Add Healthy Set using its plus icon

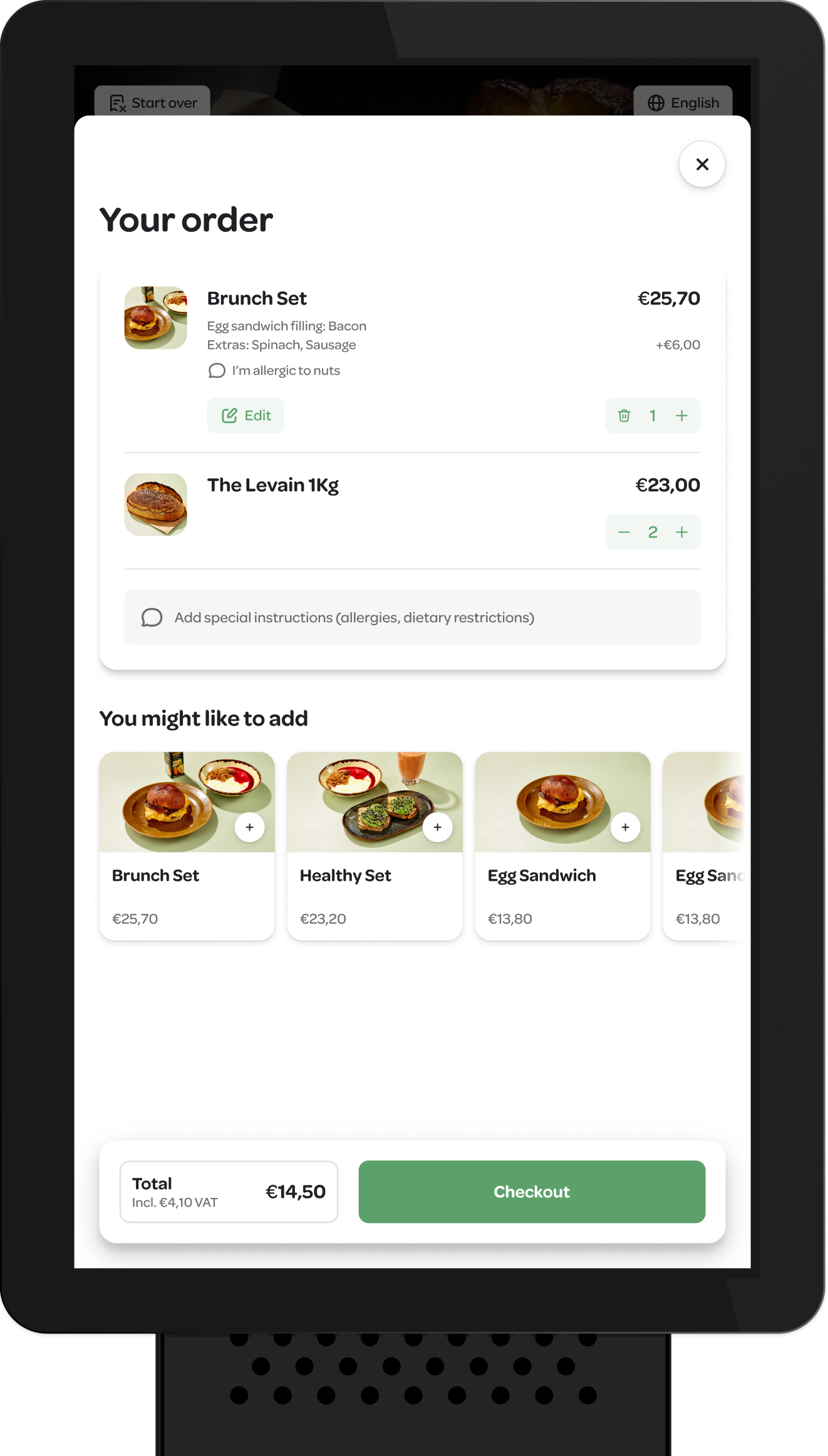(437, 827)
